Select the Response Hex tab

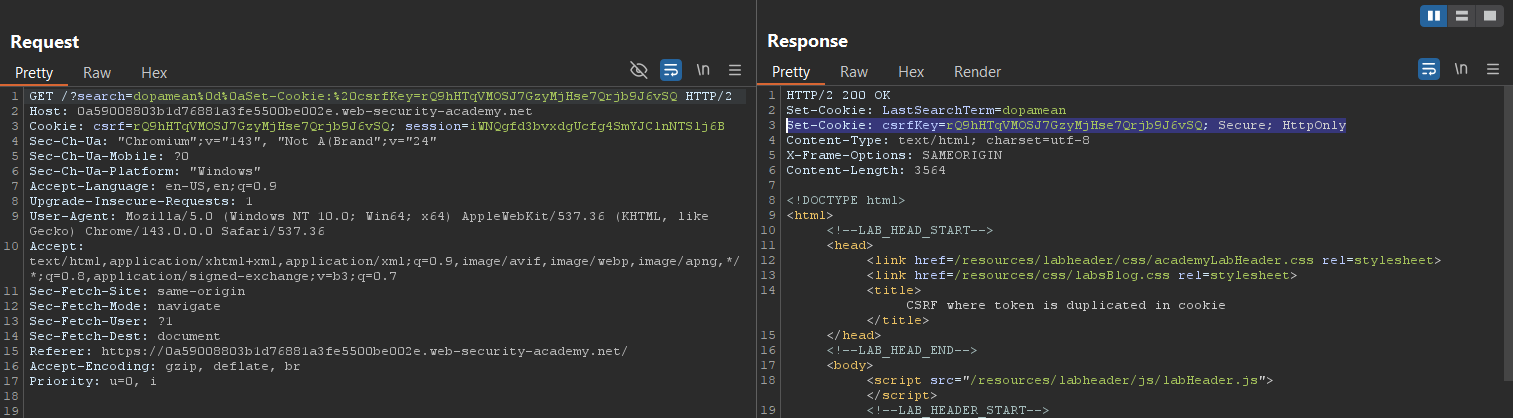pyautogui.click(x=911, y=72)
